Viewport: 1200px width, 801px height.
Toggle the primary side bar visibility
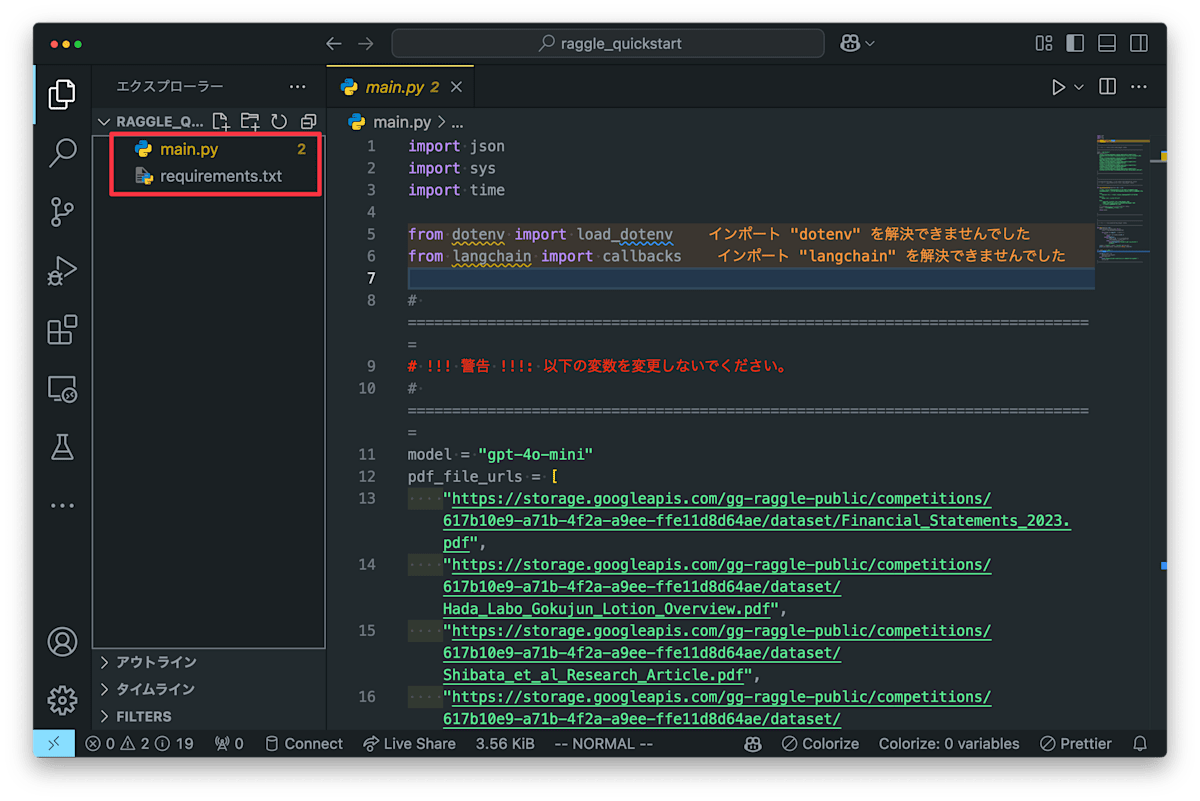tap(1075, 44)
